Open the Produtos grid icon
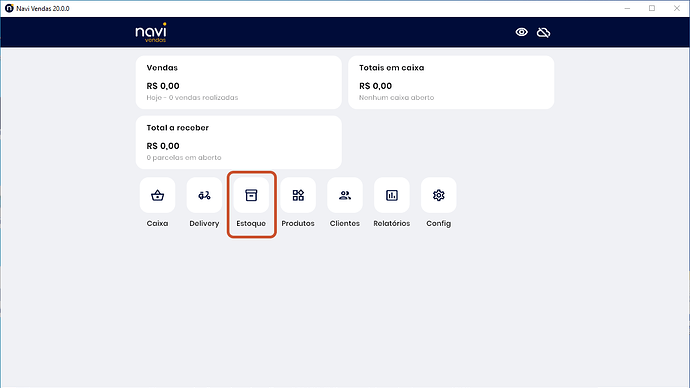This screenshot has height=388, width=690. pos(298,195)
